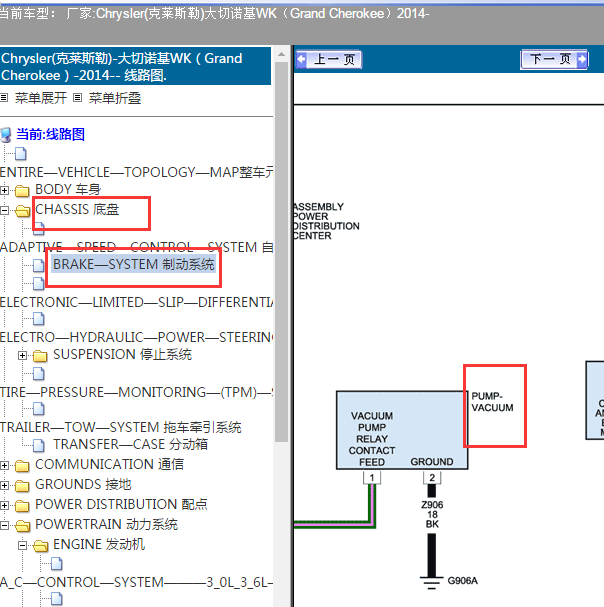Click page icon above ELECTRONIC—LIMITED—SLIP
The width and height of the screenshot is (604, 607).
39,284
